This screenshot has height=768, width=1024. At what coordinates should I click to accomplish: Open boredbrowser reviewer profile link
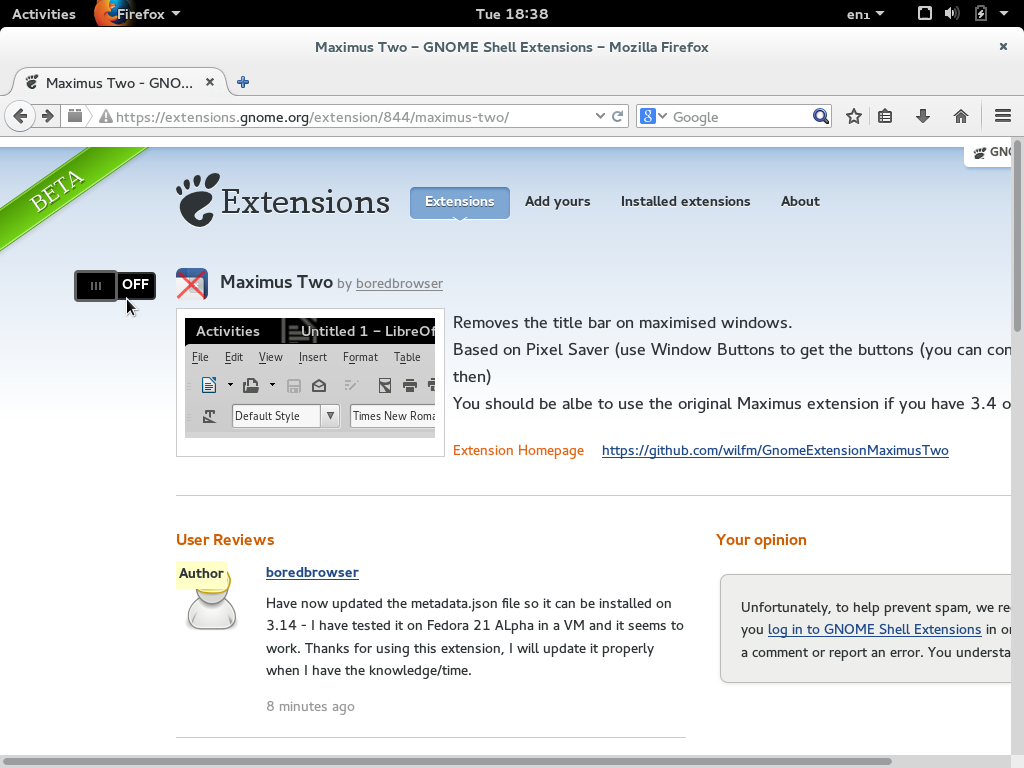click(312, 572)
